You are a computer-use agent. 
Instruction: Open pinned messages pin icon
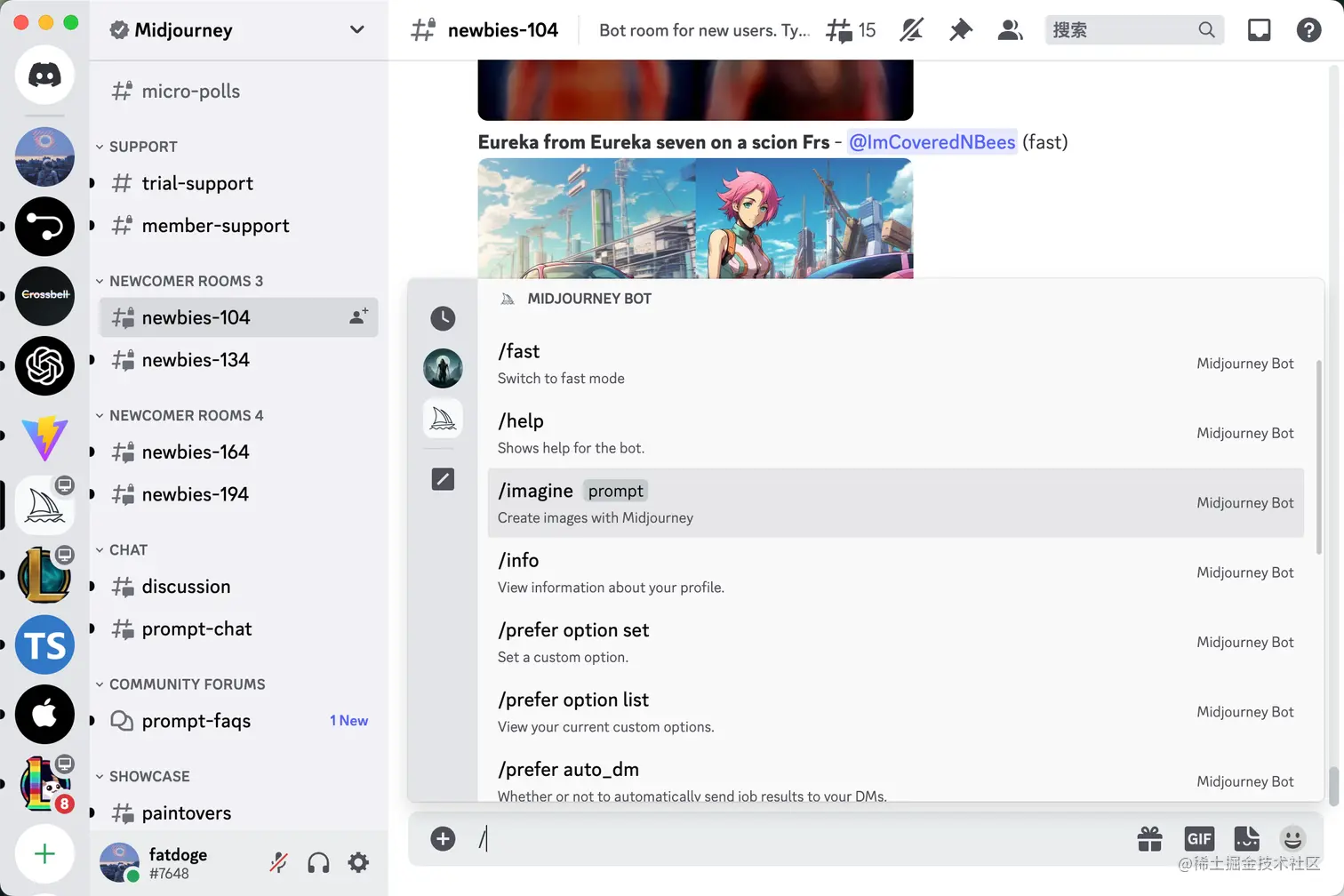coord(961,30)
